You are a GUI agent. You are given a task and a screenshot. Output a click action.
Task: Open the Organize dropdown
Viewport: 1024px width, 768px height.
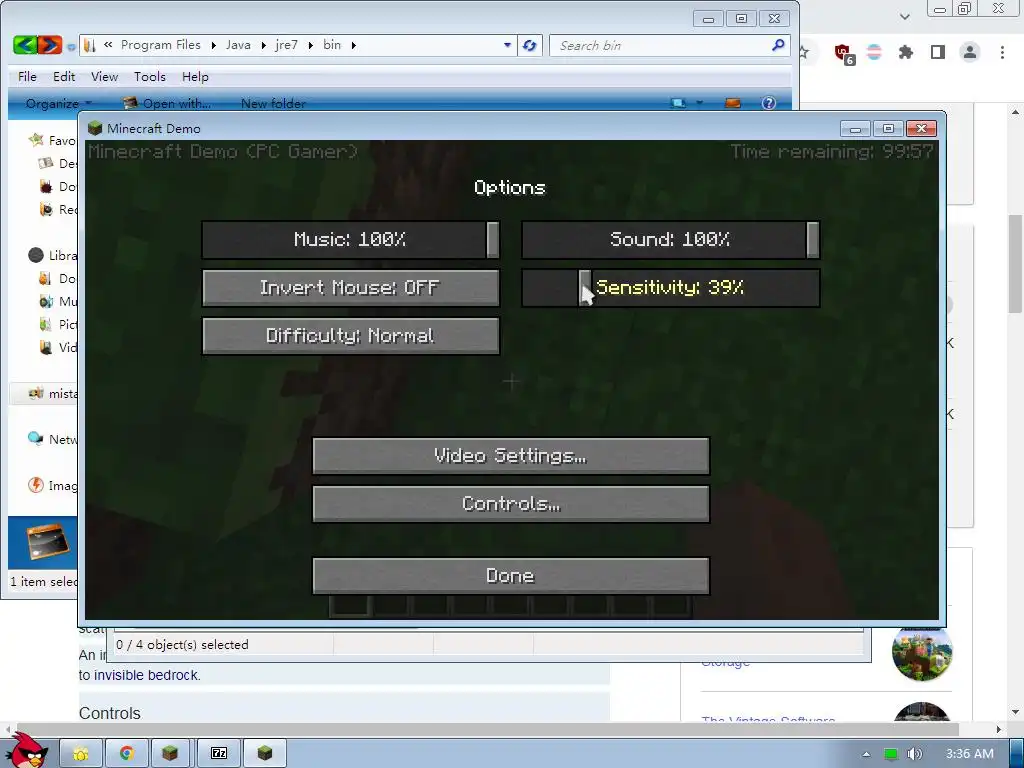pyautogui.click(x=59, y=103)
